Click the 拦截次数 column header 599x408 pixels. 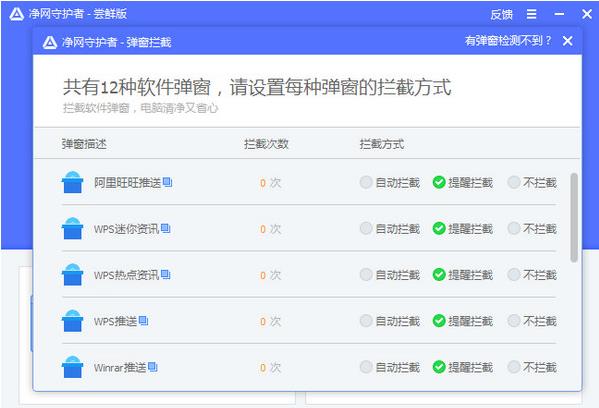tap(266, 144)
